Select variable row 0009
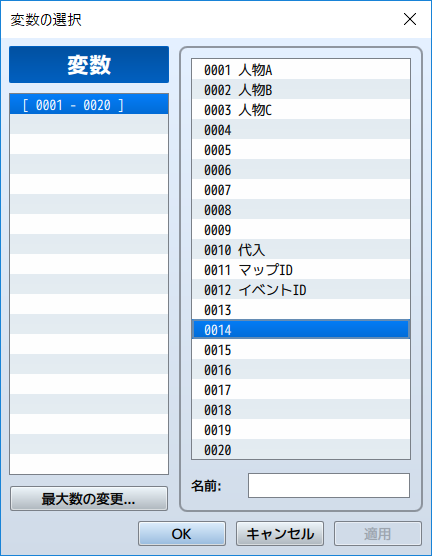 tap(301, 229)
